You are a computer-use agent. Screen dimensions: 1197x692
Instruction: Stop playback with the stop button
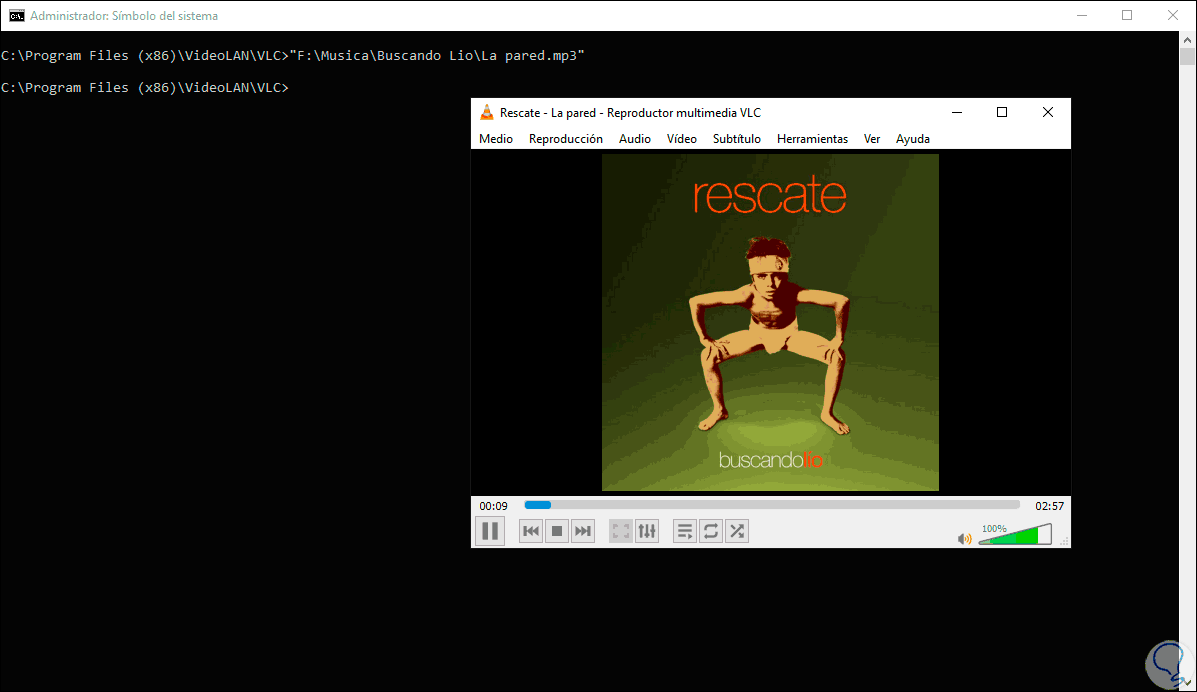(557, 531)
